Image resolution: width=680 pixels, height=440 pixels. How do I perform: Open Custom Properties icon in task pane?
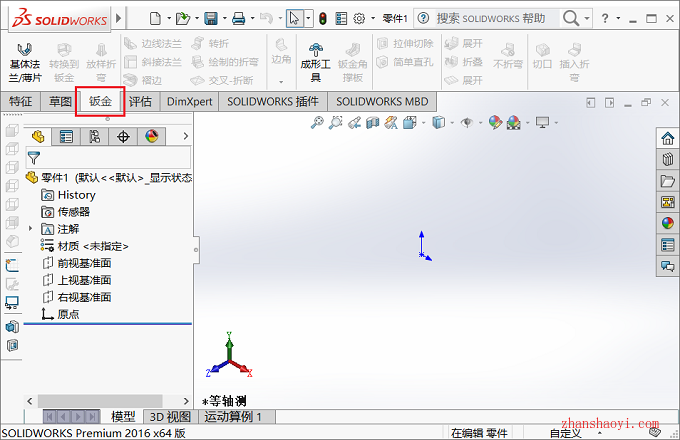point(668,245)
